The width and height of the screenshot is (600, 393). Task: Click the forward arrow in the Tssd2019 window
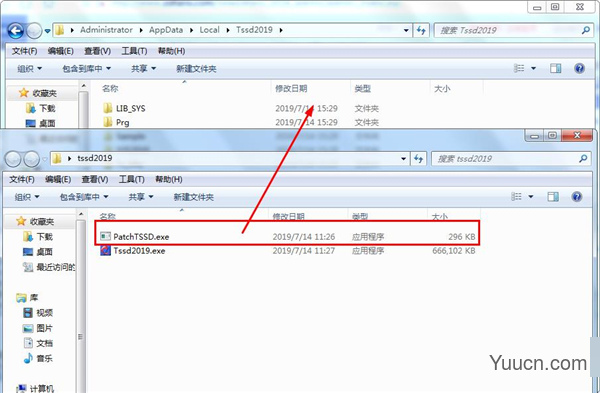point(34,31)
